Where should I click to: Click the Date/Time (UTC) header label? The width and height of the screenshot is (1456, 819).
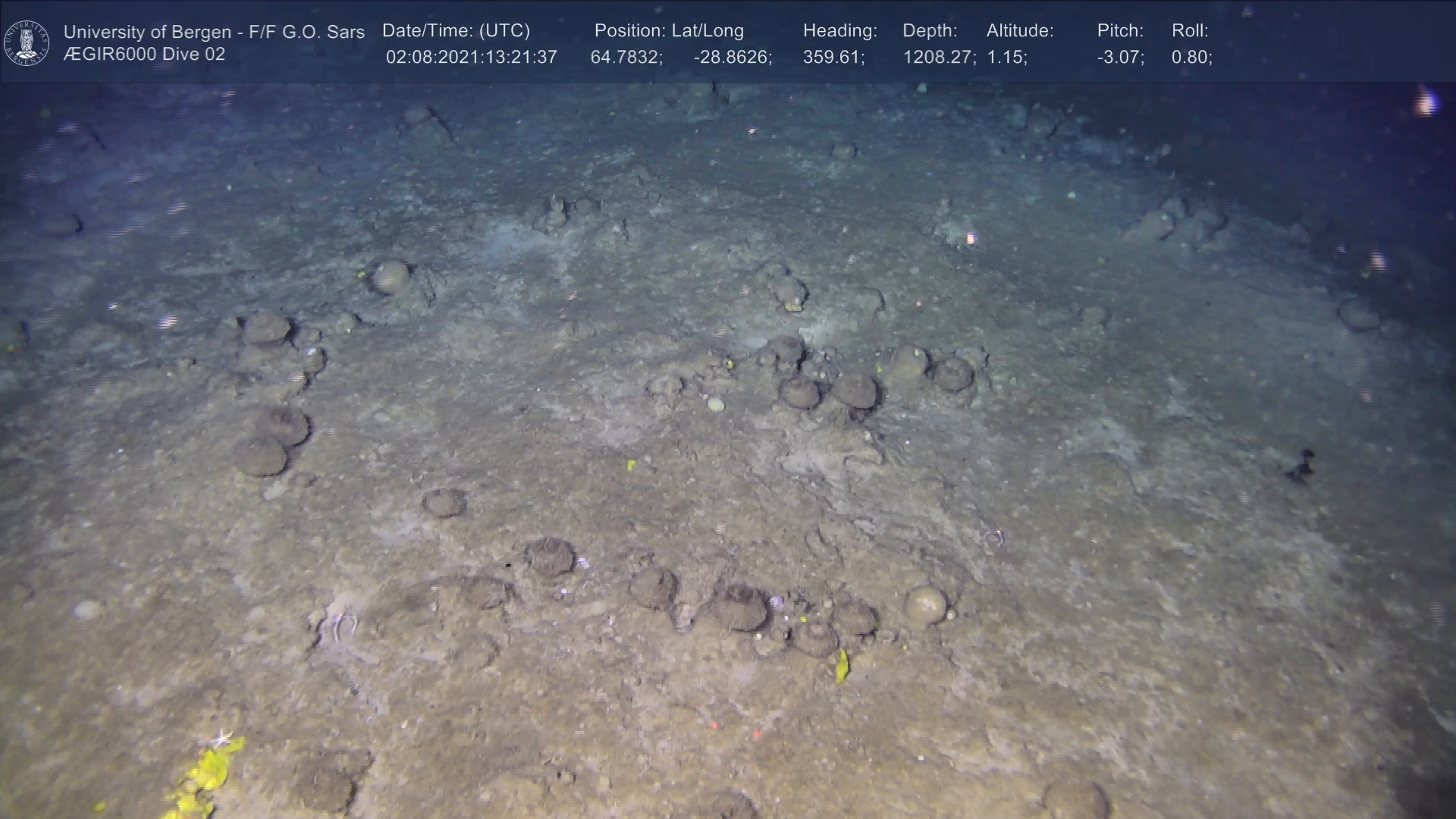[456, 31]
